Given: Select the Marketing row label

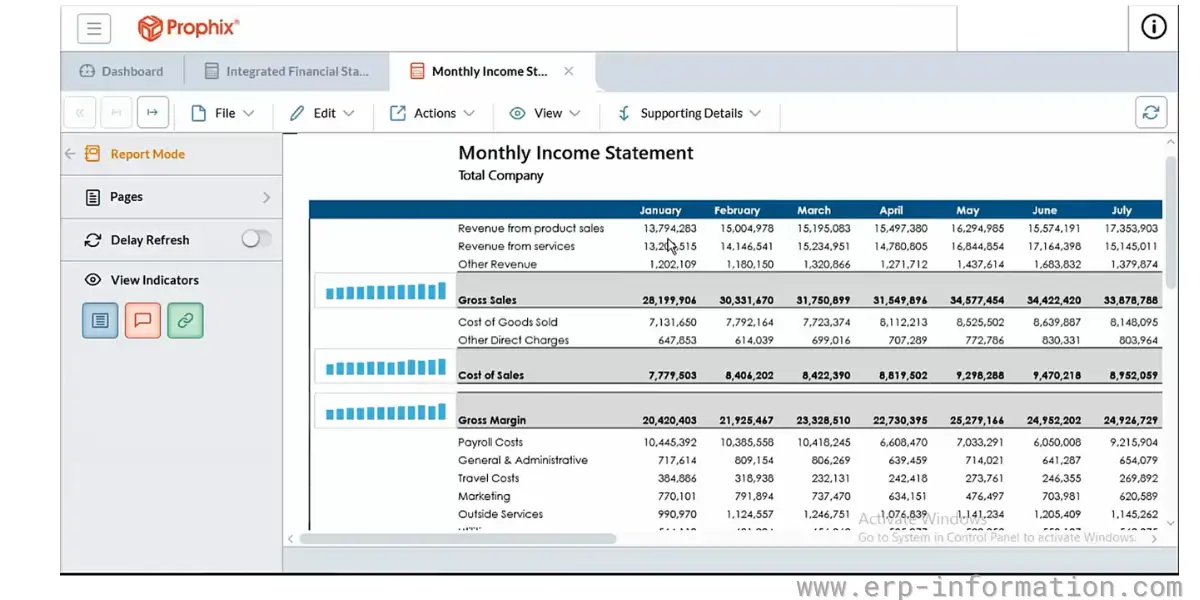Looking at the screenshot, I should tap(484, 496).
